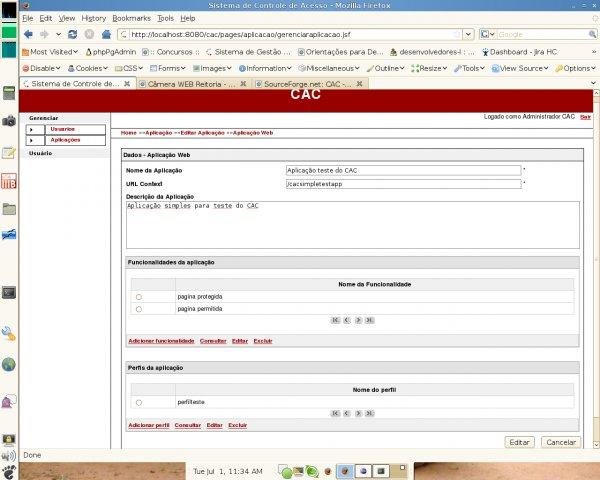Click the Sair logout link
The image size is (600, 480).
click(x=585, y=117)
